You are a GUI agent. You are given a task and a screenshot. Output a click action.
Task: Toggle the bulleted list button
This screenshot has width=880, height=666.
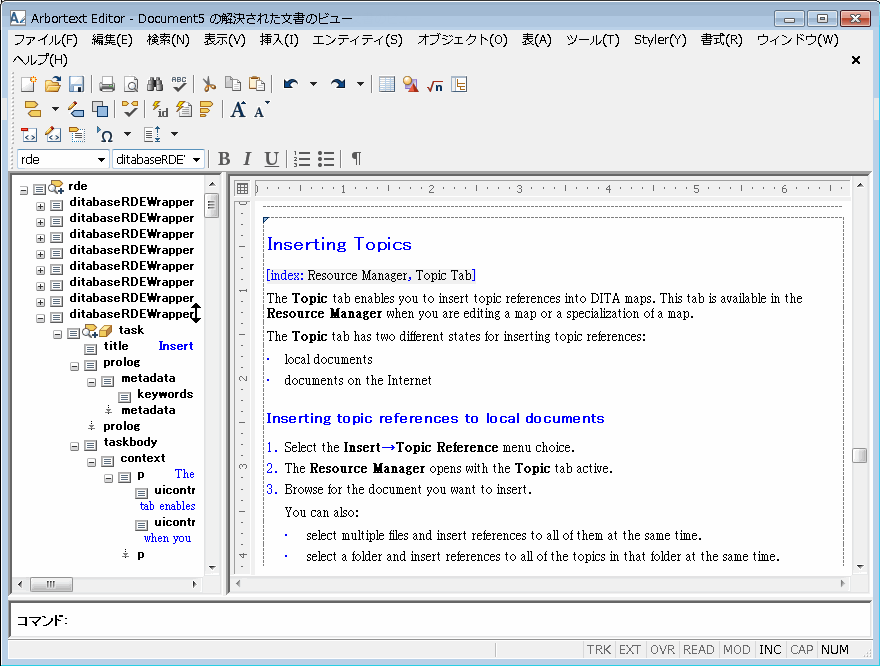326,159
